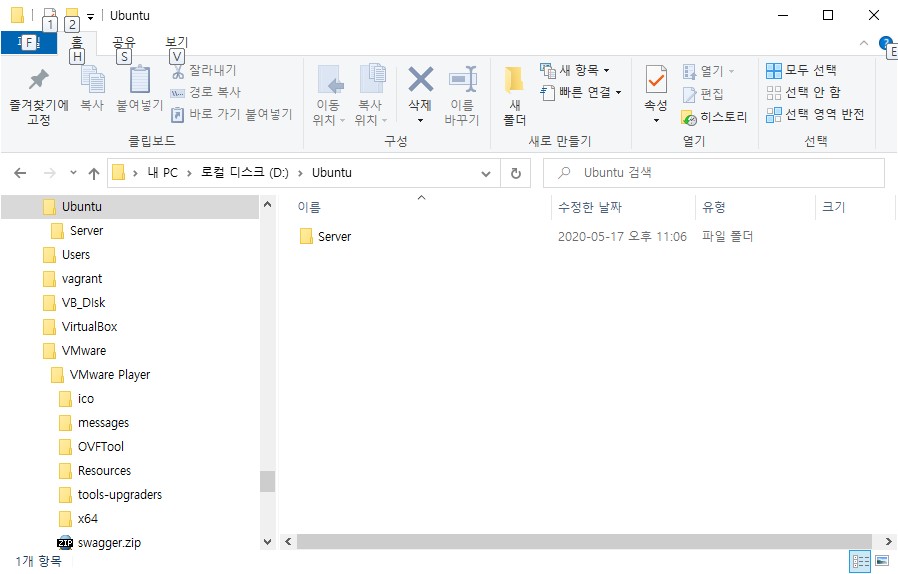Select messages folder in tree
The image size is (898, 574).
94,423
